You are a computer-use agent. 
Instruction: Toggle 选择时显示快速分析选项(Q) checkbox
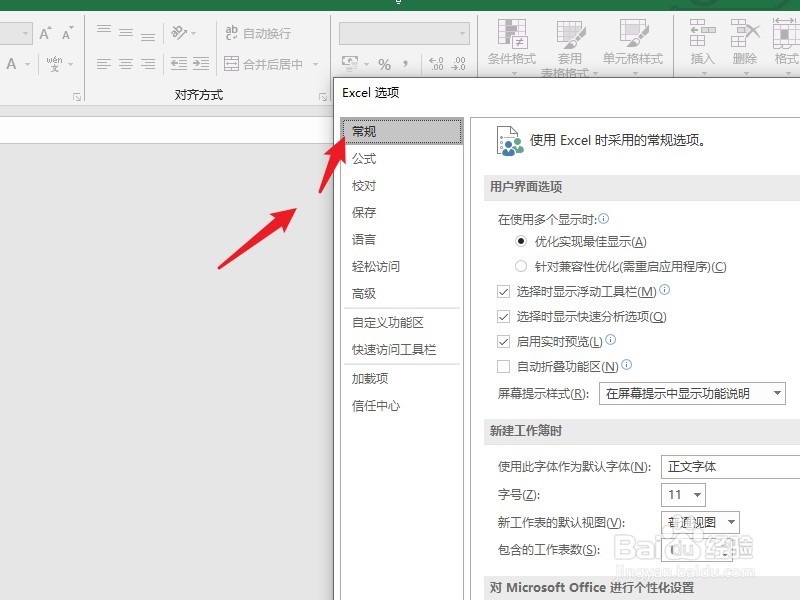503,316
